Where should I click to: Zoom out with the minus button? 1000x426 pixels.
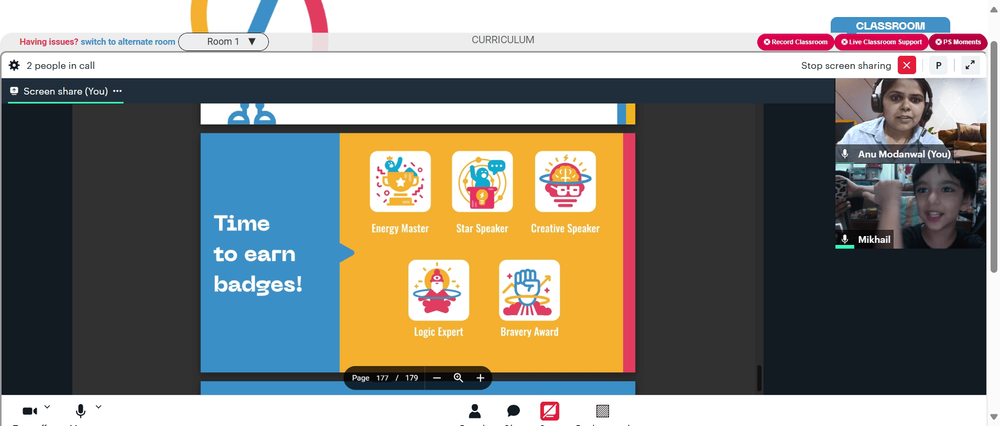click(x=437, y=378)
